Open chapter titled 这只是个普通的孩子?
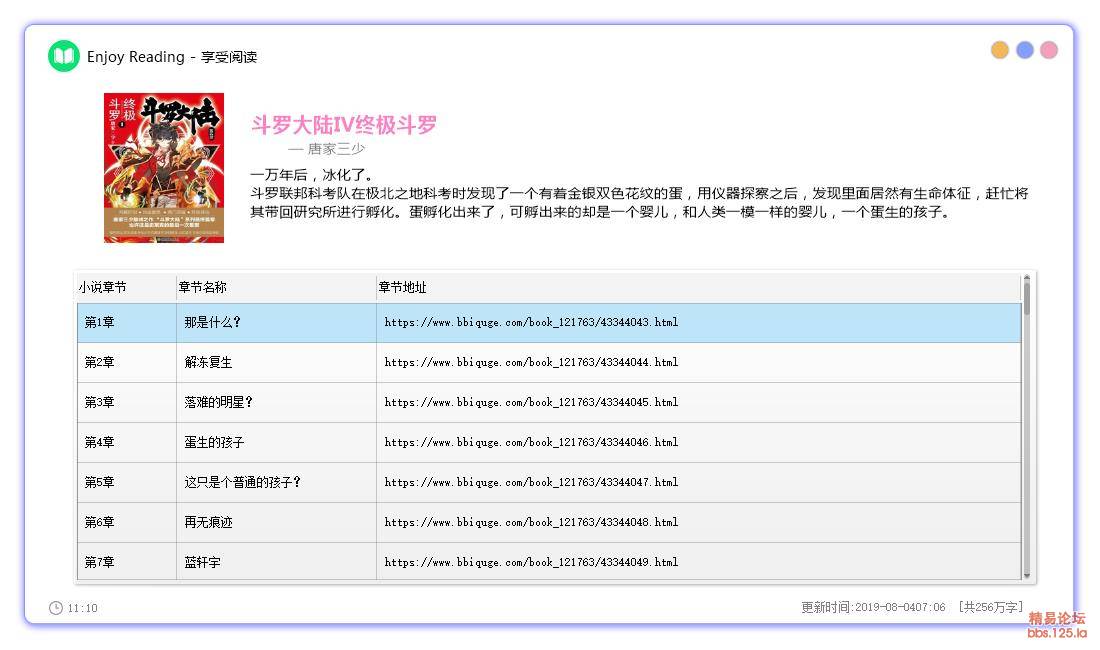Image resolution: width=1100 pixels, height=650 pixels. click(x=243, y=482)
